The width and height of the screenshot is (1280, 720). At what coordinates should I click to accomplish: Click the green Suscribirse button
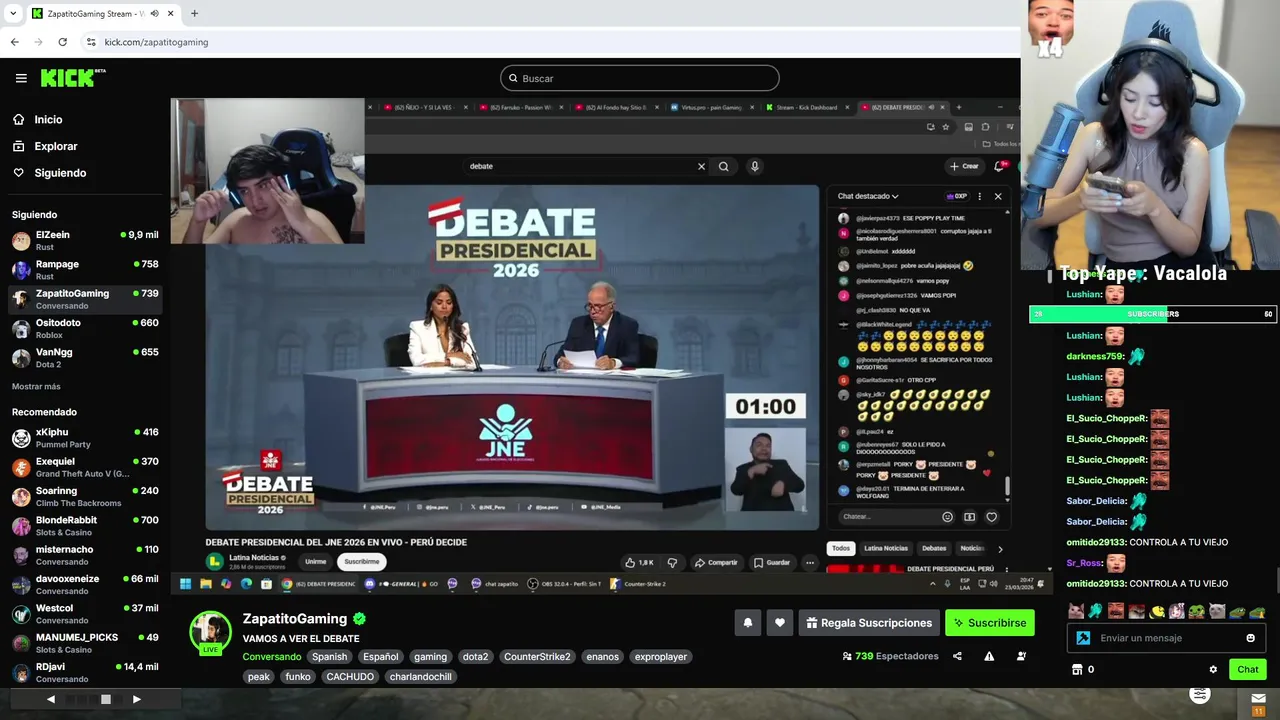(990, 623)
